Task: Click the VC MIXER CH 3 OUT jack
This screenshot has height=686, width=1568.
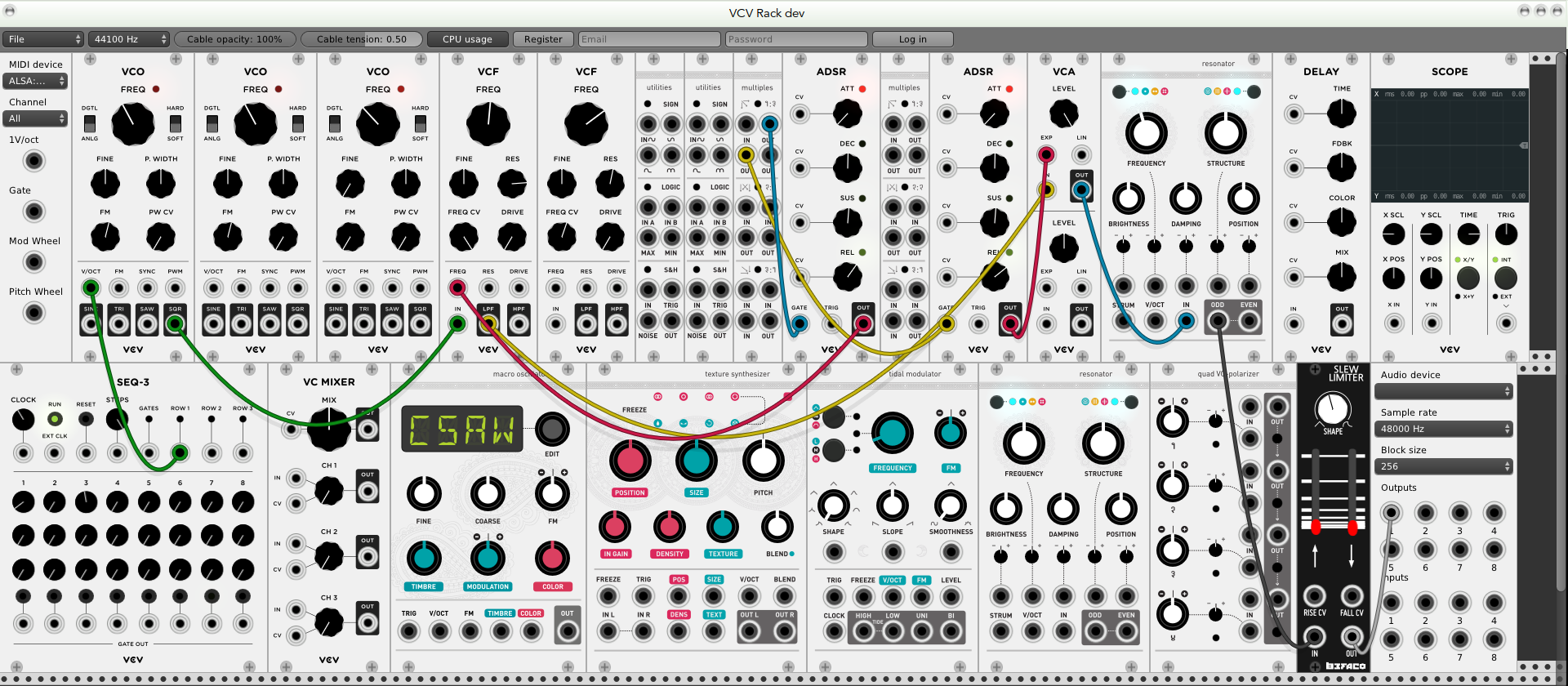Action: (367, 622)
